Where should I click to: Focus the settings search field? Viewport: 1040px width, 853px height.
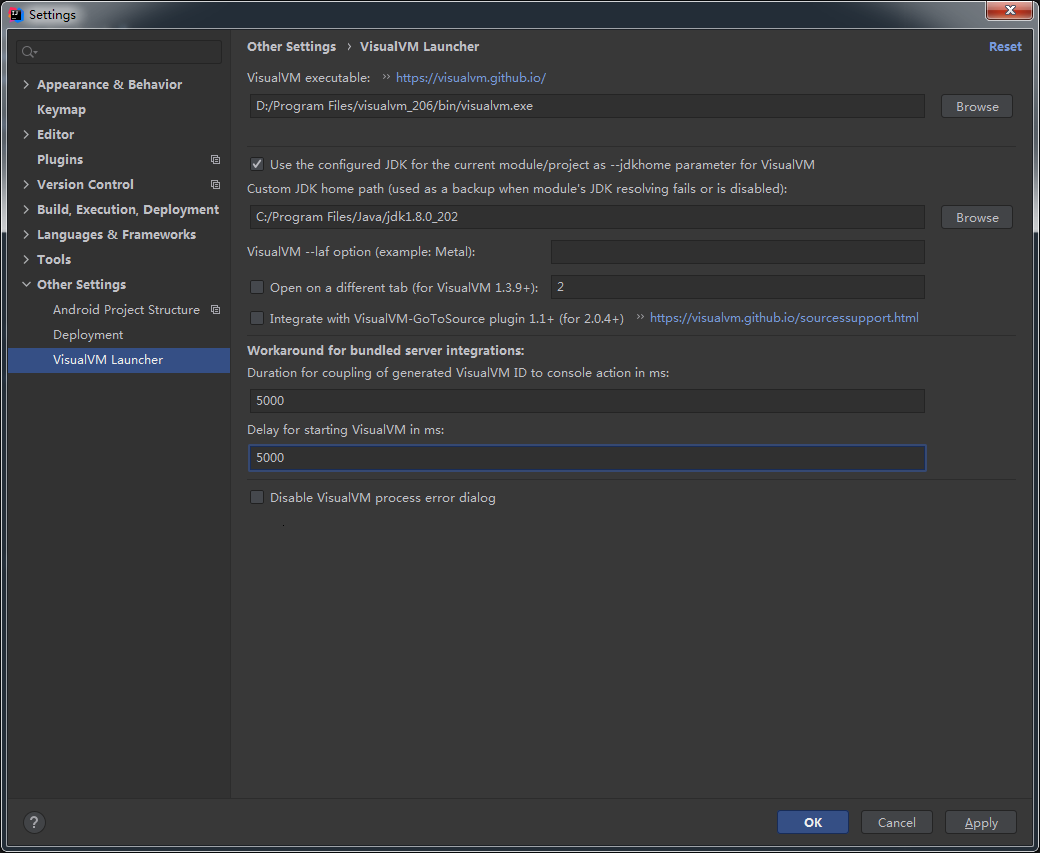(x=119, y=52)
